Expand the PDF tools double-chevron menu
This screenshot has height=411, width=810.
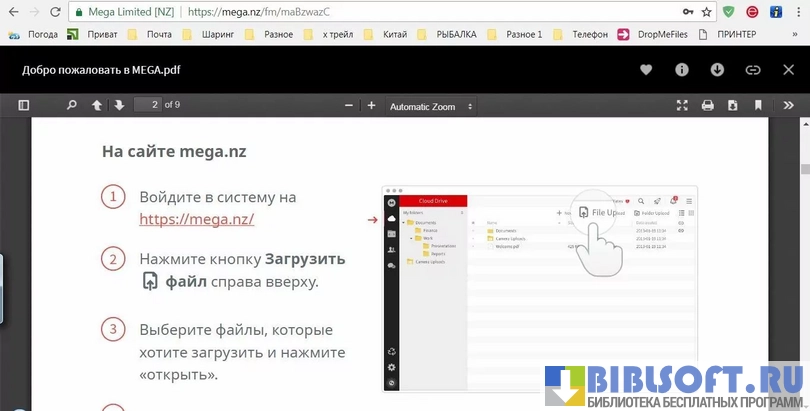point(784,105)
